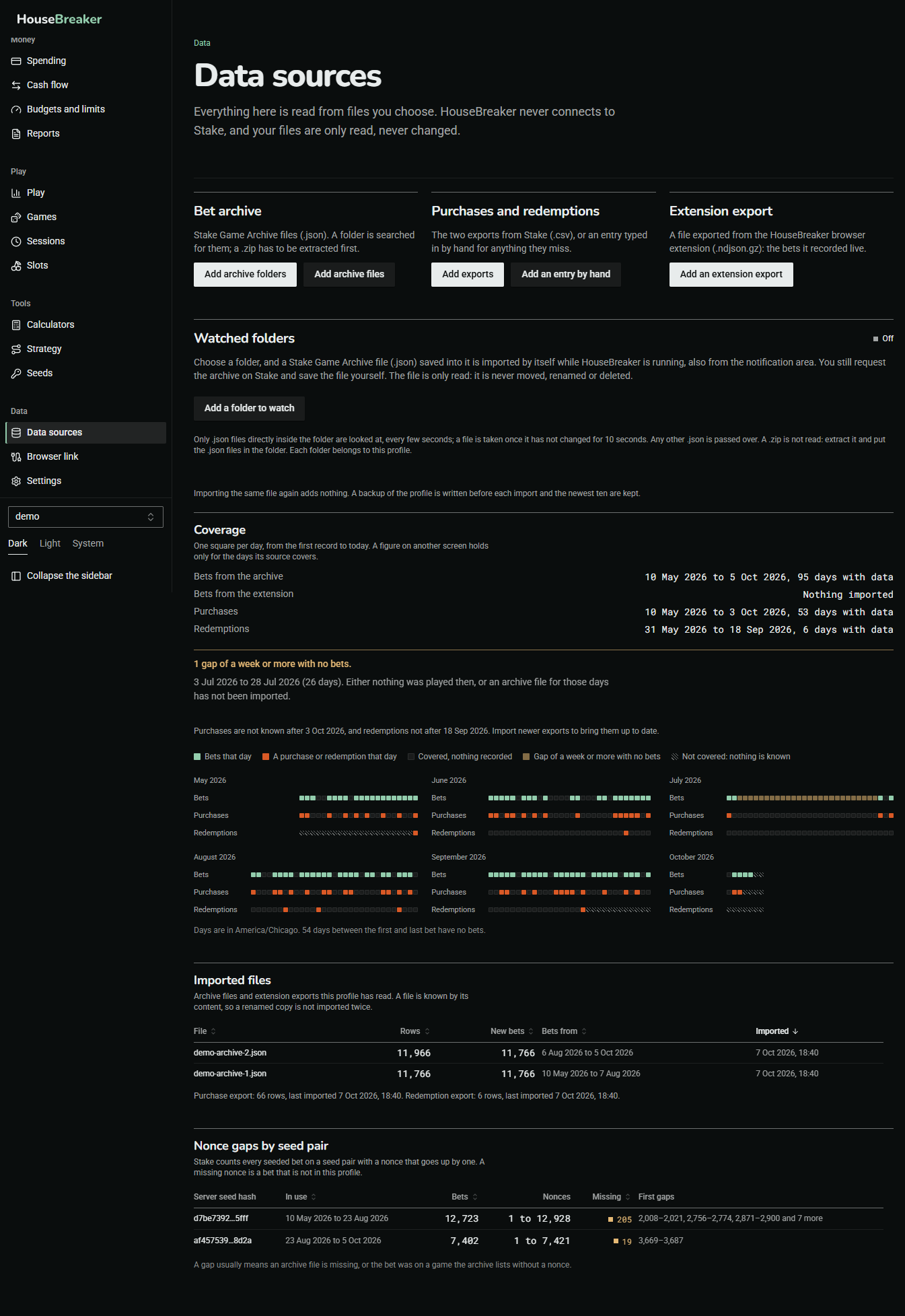The width and height of the screenshot is (905, 1316).
Task: Open Slots through its sidebar icon
Action: click(16, 266)
